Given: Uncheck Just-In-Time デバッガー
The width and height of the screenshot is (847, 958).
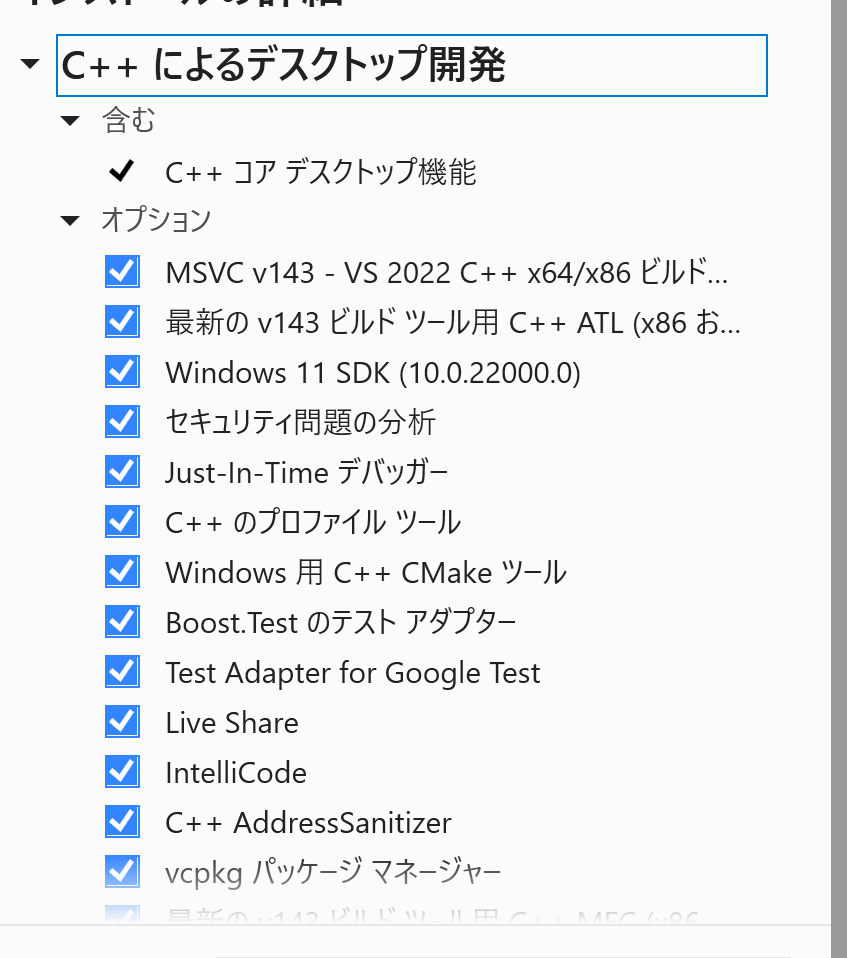Looking at the screenshot, I should coord(121,471).
